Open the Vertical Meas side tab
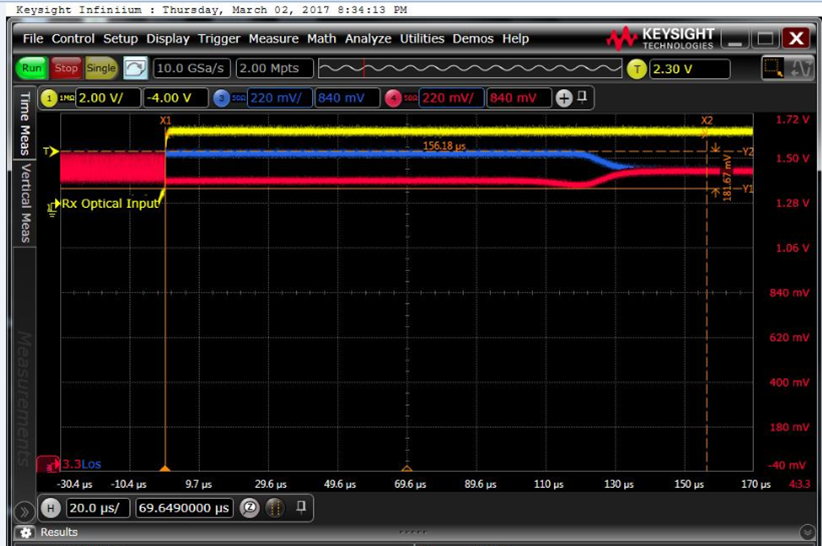This screenshot has height=546, width=822. coord(25,203)
